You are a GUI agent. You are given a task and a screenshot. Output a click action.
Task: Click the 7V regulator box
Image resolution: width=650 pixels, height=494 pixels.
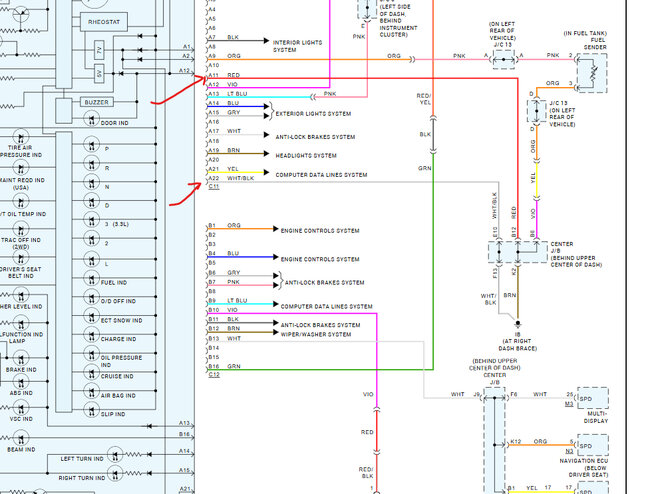[99, 51]
